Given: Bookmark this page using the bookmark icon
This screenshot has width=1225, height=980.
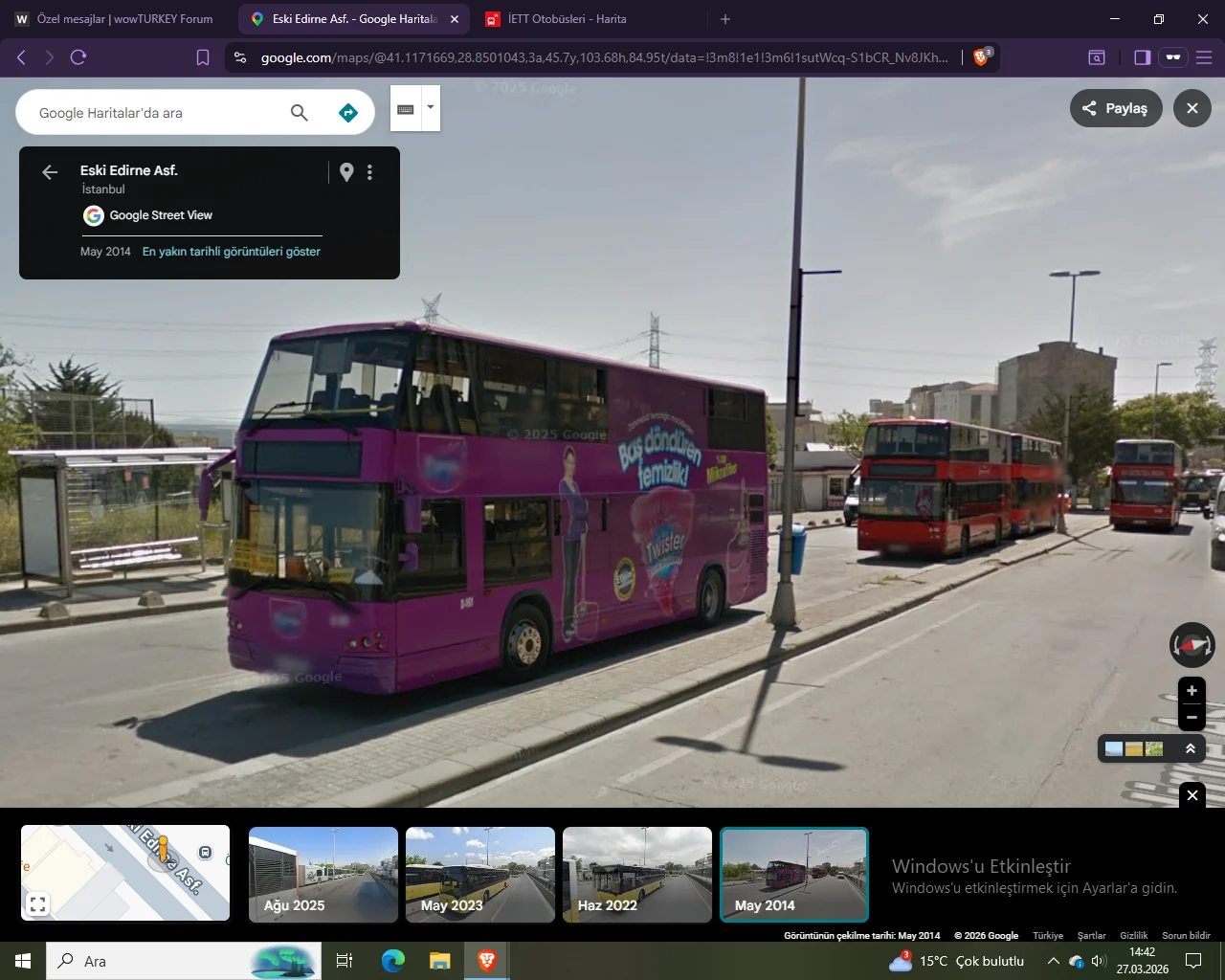Looking at the screenshot, I should 203,57.
